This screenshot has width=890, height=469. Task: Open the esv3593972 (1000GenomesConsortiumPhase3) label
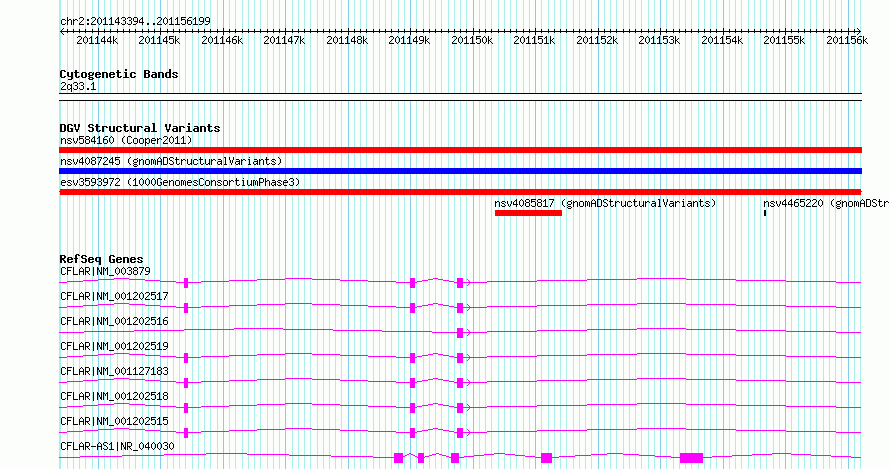click(180, 182)
